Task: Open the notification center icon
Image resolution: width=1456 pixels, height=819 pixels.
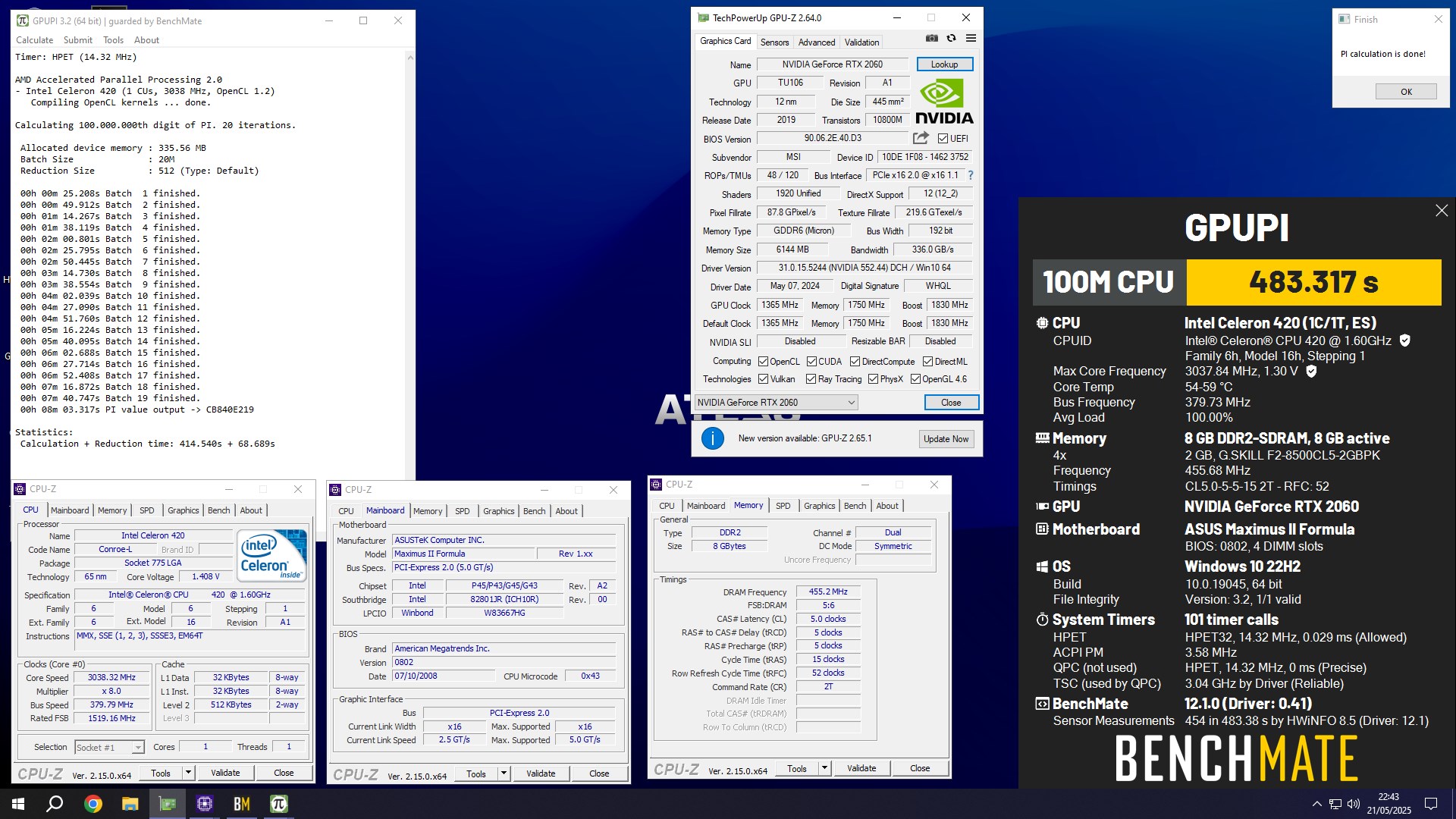Action: (1431, 804)
